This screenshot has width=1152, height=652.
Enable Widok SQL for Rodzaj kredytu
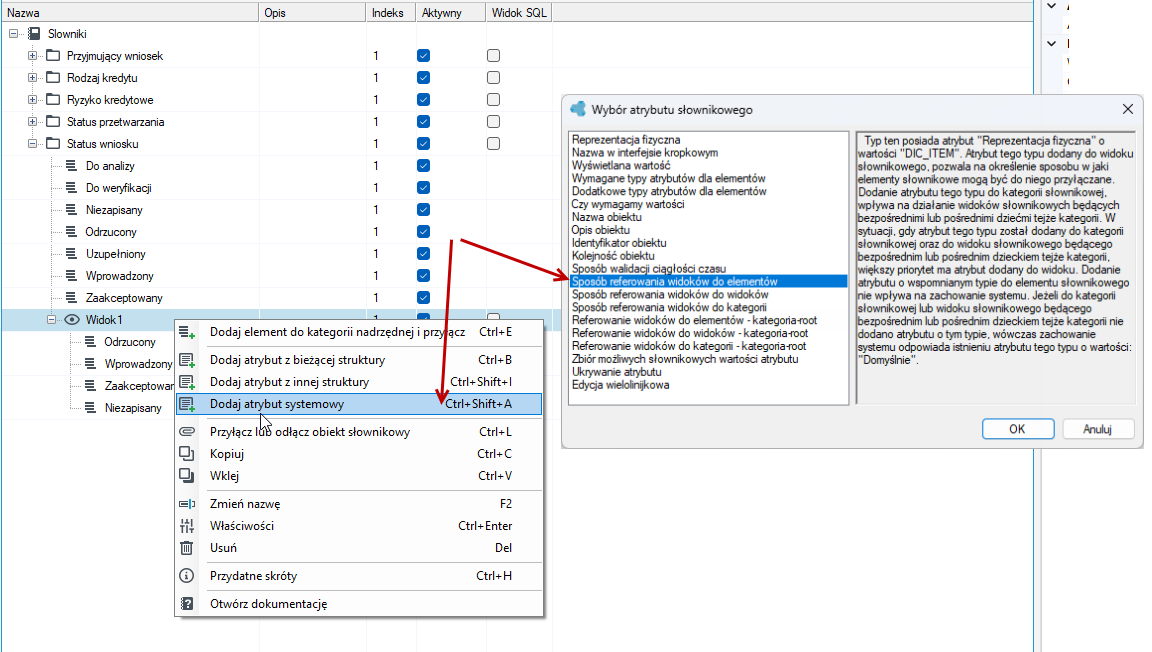494,78
